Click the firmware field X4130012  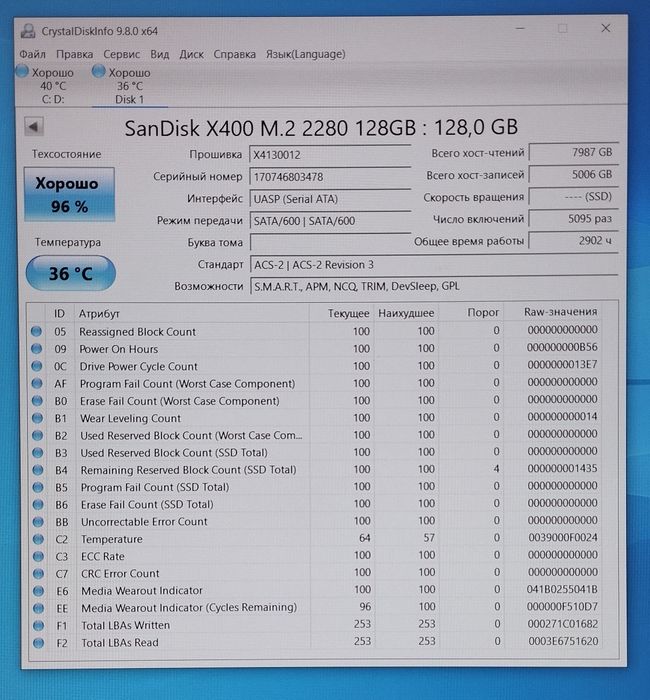[330, 155]
